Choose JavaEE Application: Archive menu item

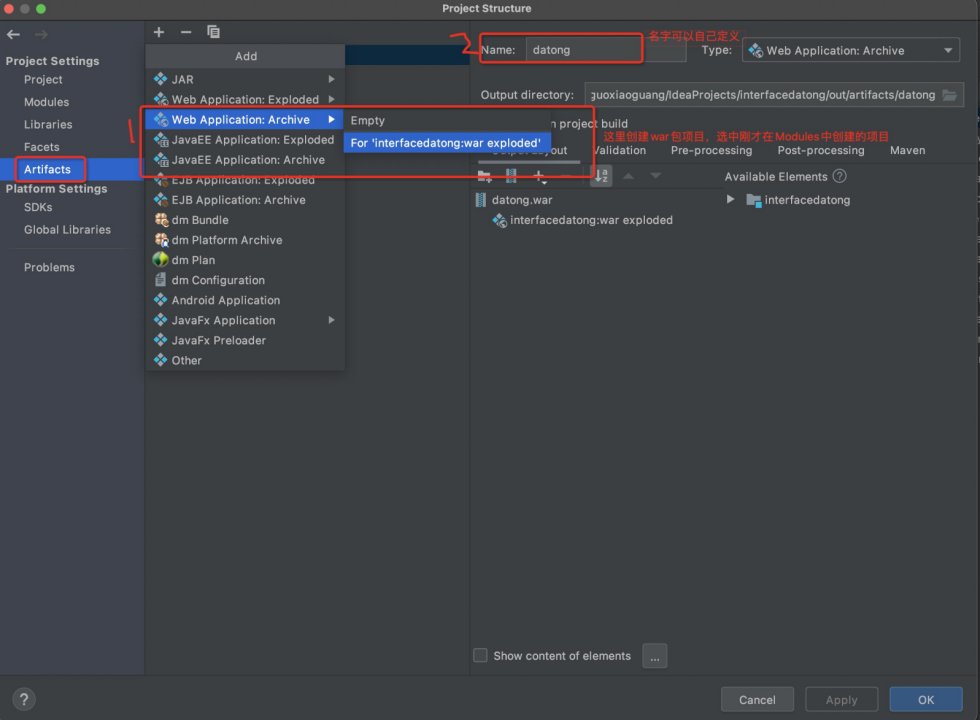pyautogui.click(x=245, y=159)
